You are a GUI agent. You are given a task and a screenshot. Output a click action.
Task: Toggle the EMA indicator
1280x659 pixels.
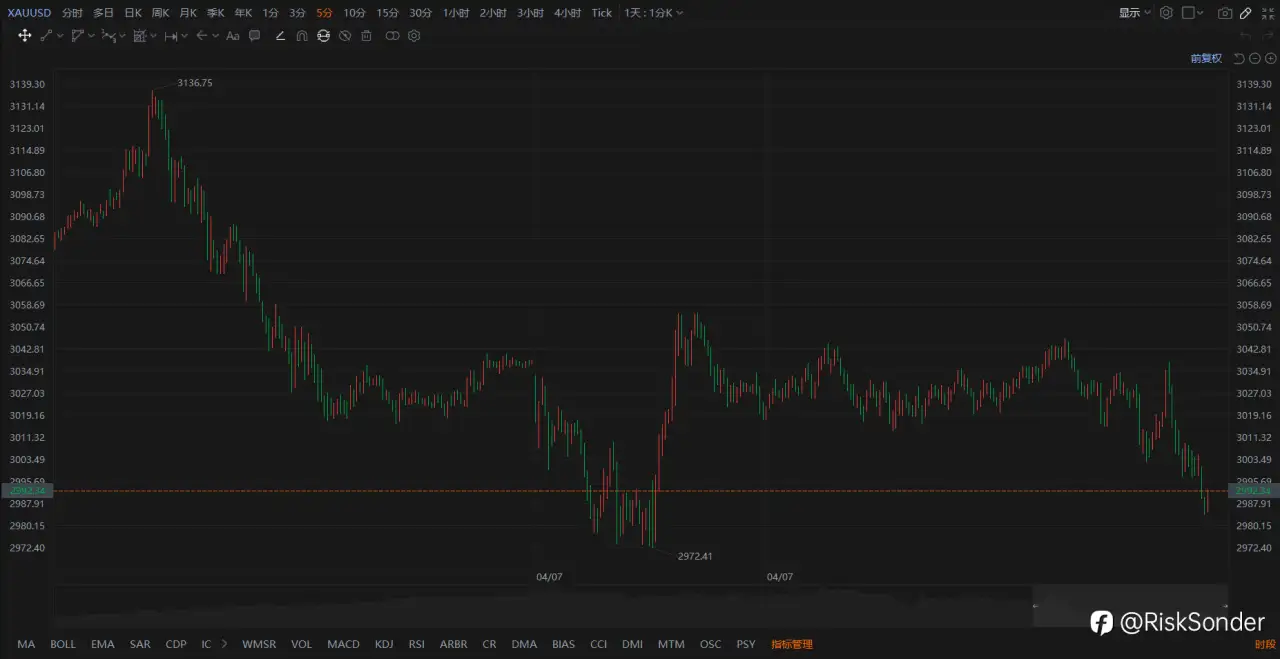click(102, 644)
